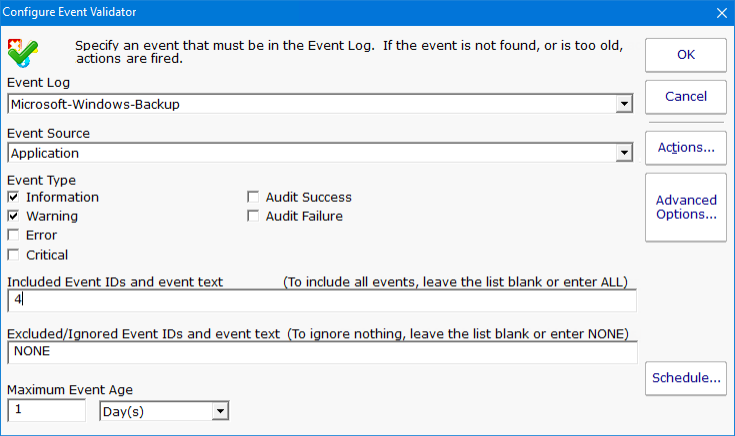Enable the Critical event type checkbox
735x436 pixels.
coord(14,255)
